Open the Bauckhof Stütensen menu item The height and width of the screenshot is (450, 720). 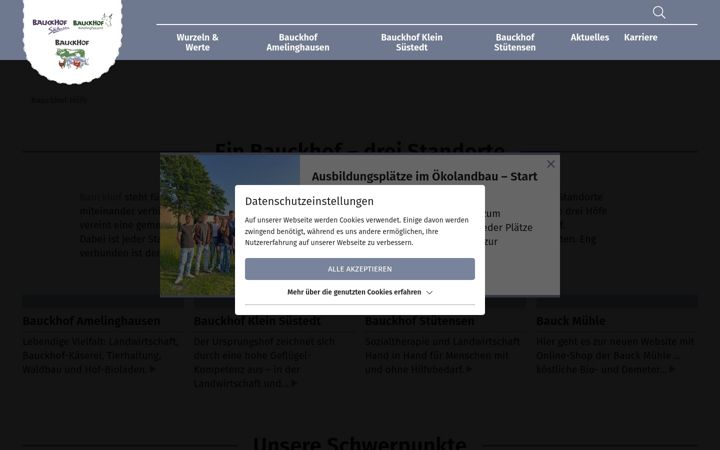pyautogui.click(x=515, y=42)
